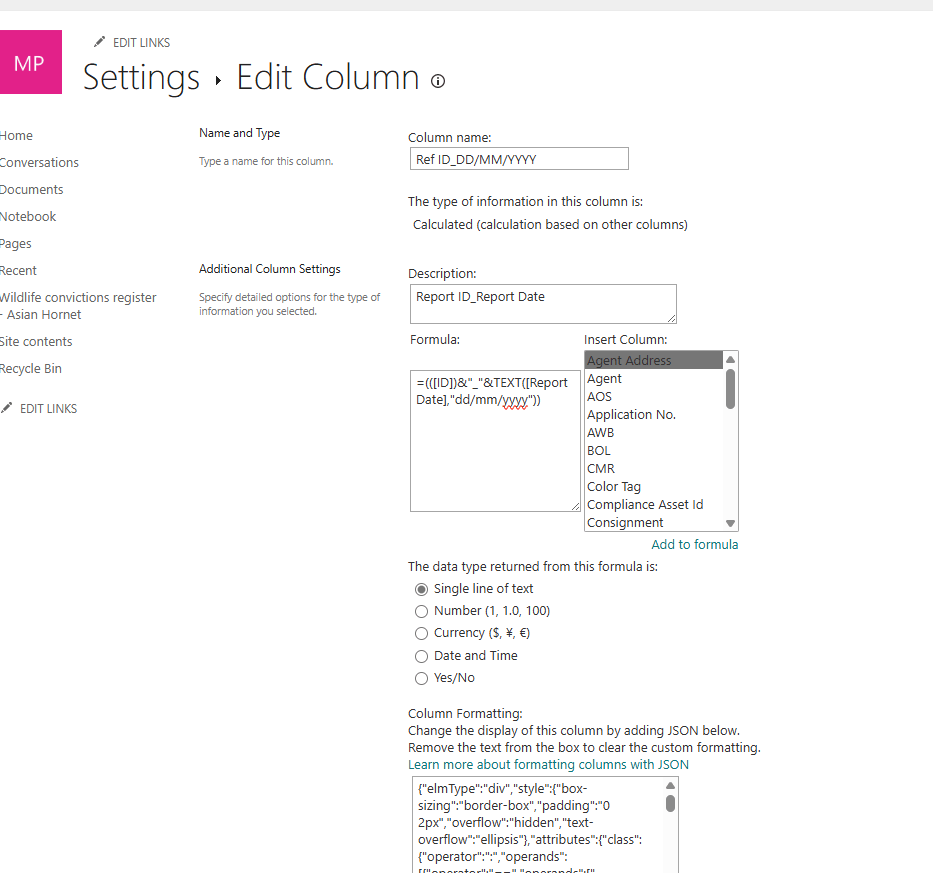Click the MP site logo tile
Image resolution: width=933 pixels, height=873 pixels.
click(x=30, y=62)
